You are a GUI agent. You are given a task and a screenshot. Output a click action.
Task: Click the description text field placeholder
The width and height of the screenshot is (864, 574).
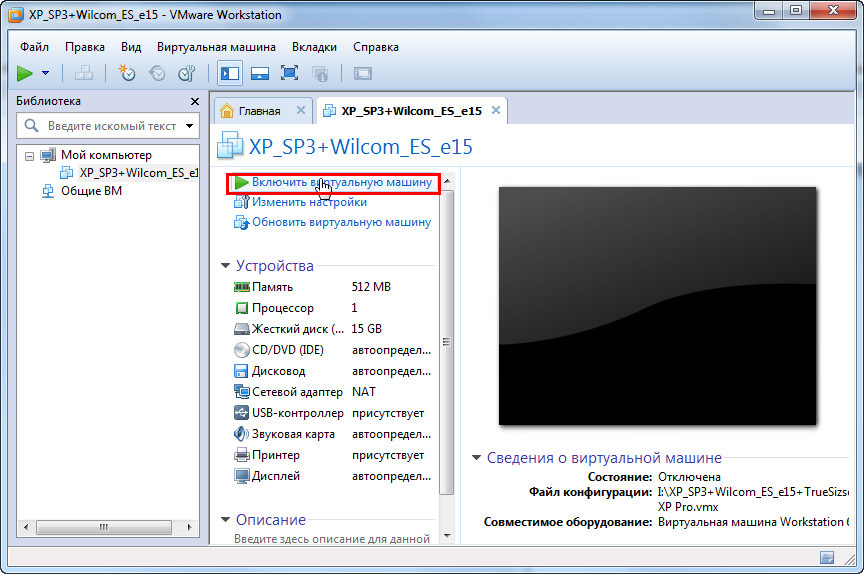(x=332, y=539)
